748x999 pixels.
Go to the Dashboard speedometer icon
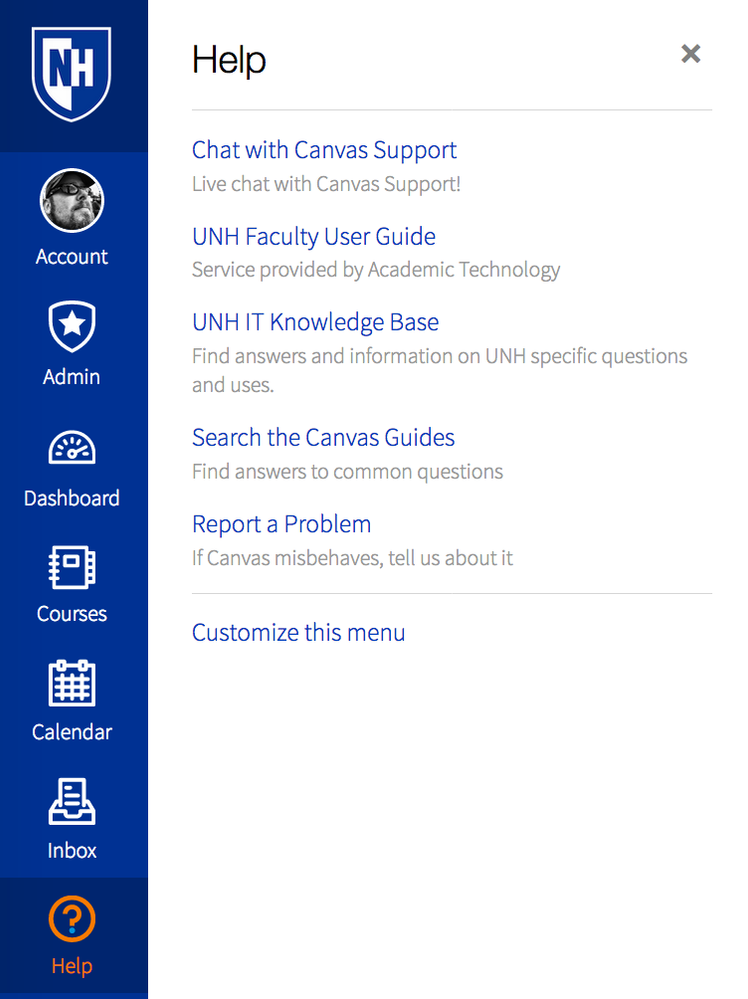coord(71,447)
